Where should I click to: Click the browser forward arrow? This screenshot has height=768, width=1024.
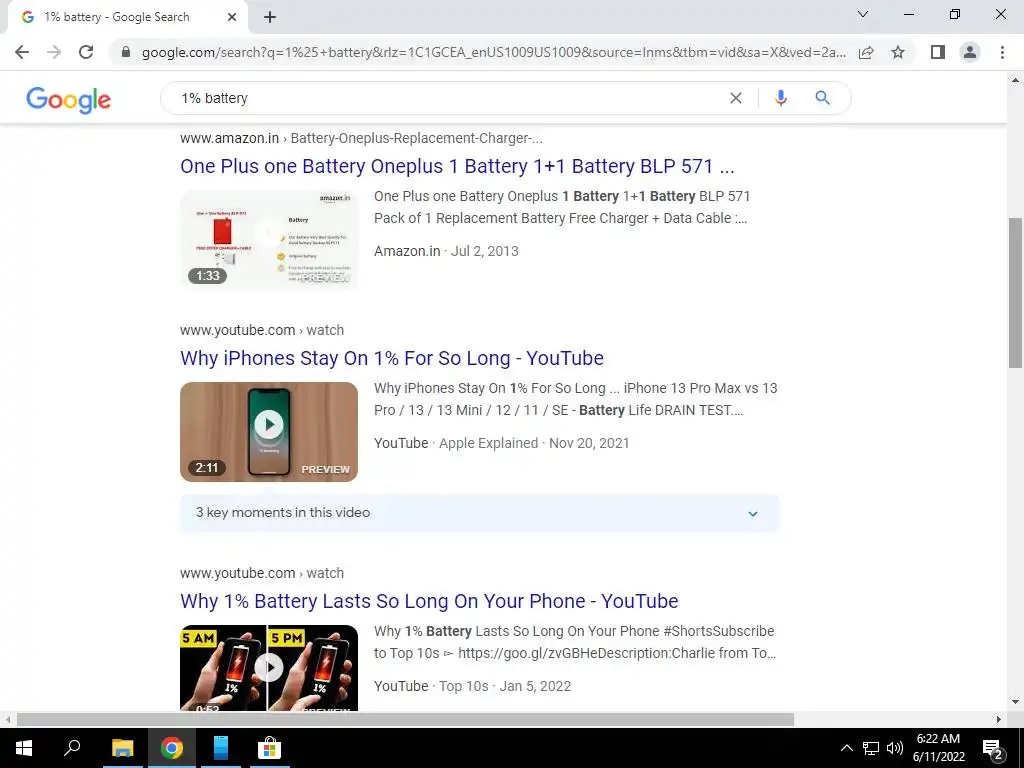coord(54,52)
